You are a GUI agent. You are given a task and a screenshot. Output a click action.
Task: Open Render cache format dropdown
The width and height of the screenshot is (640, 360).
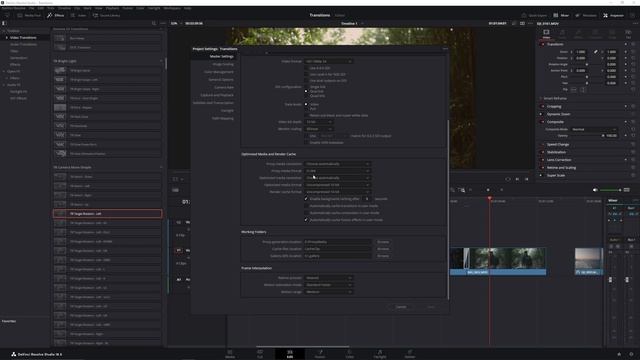[338, 192]
